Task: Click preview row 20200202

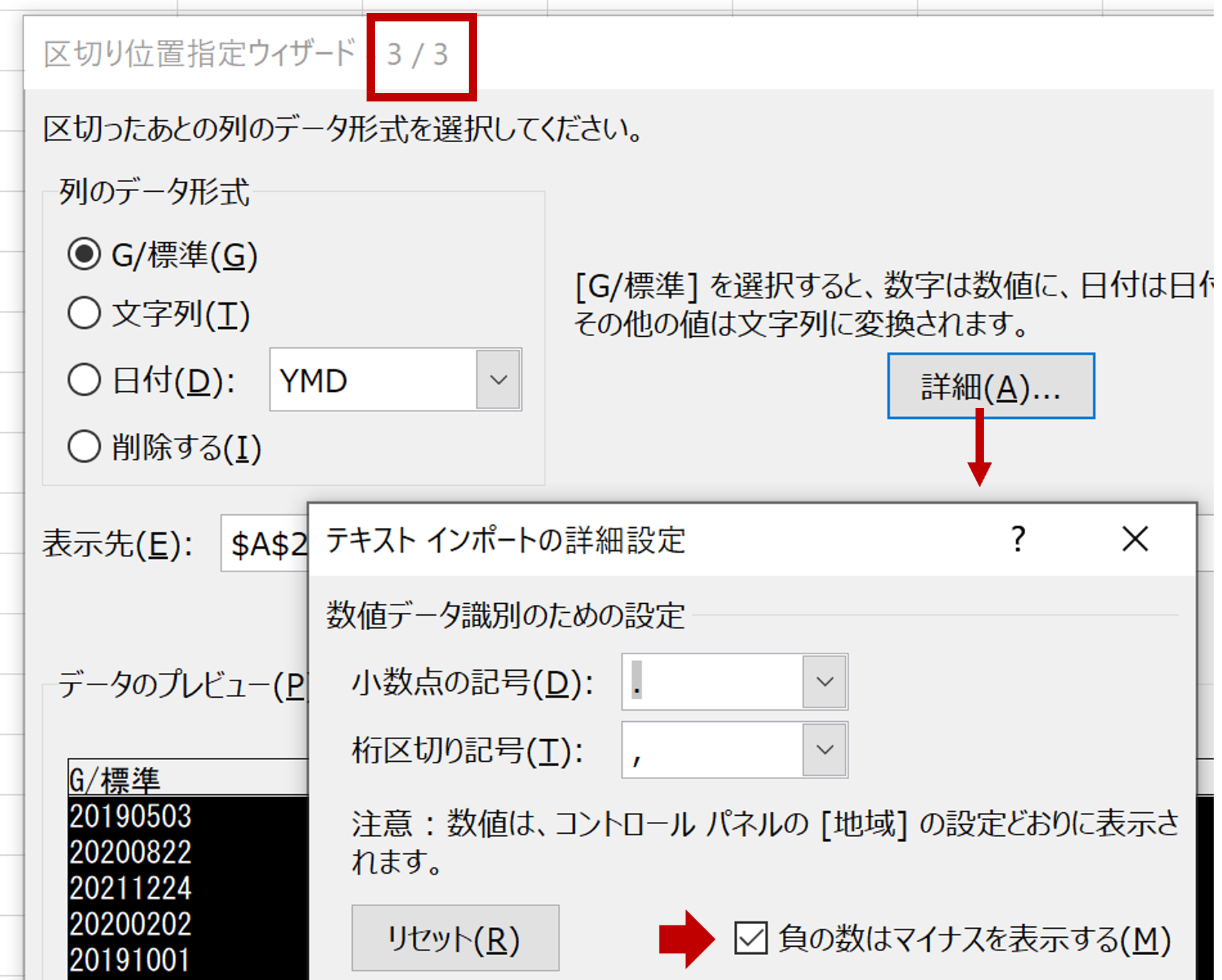Action: pyautogui.click(x=130, y=924)
